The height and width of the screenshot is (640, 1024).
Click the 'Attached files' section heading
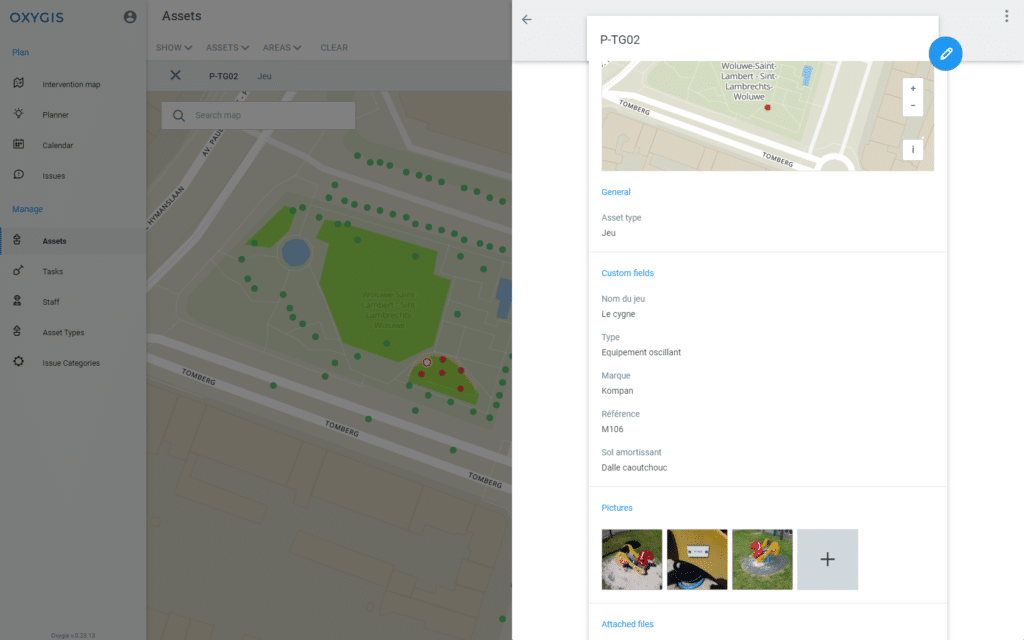[627, 624]
